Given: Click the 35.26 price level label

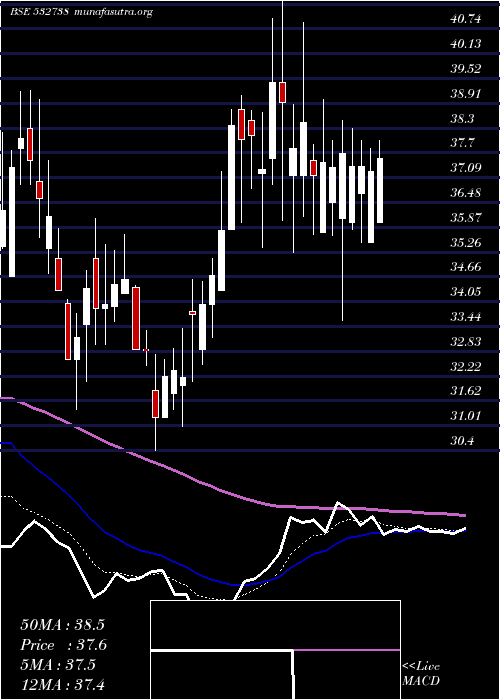Looking at the screenshot, I should [x=465, y=243].
